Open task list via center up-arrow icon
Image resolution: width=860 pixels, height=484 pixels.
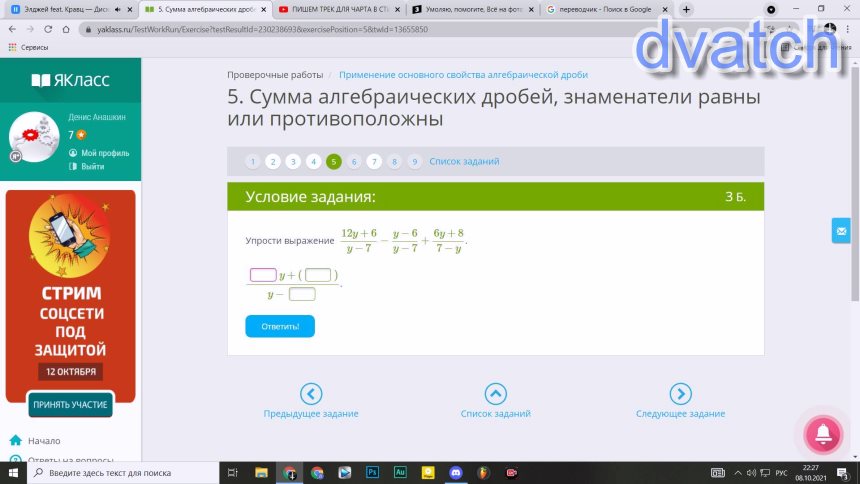(x=495, y=394)
